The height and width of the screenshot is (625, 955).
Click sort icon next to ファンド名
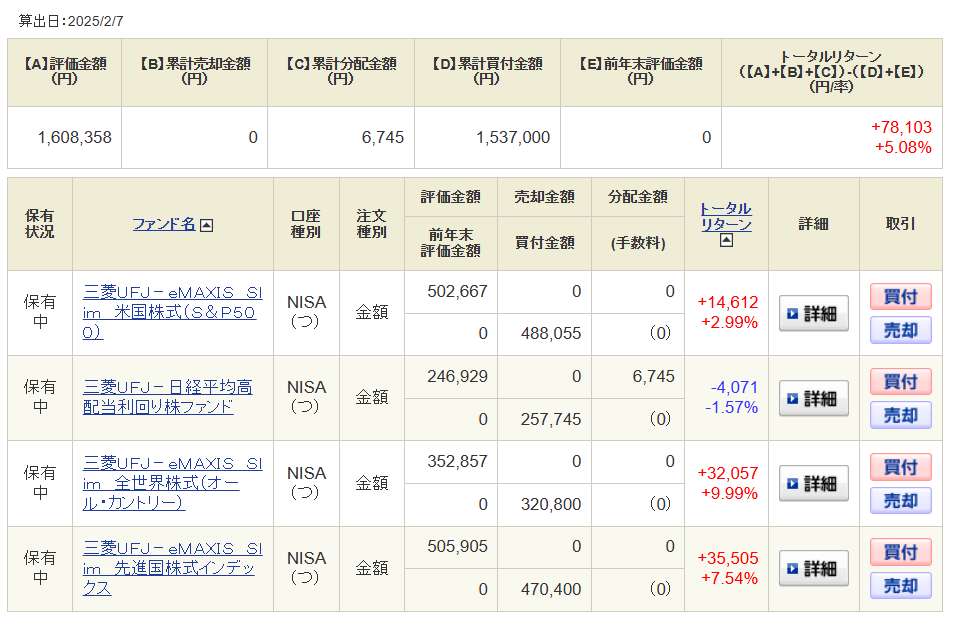(206, 226)
